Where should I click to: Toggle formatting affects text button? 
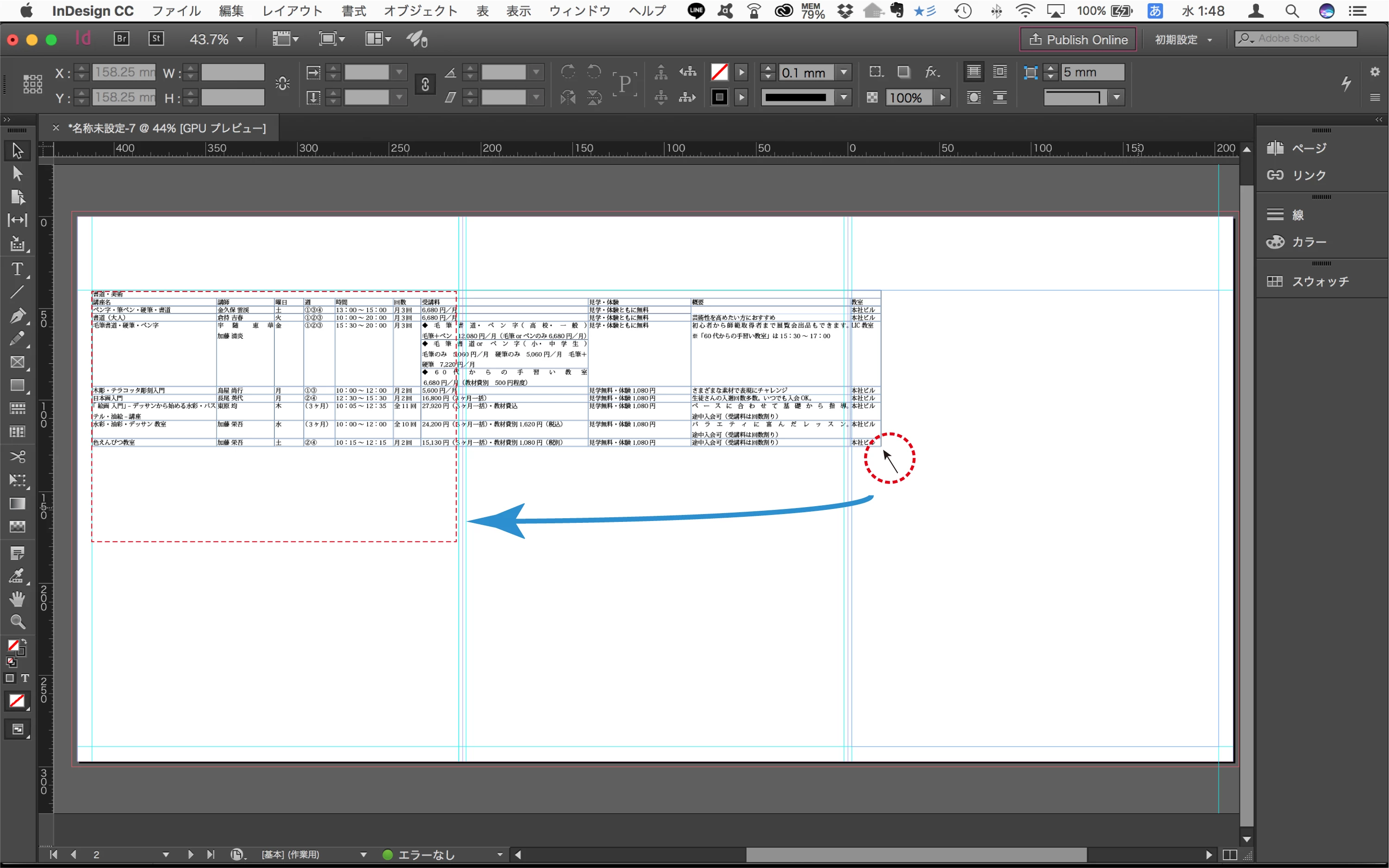coord(25,678)
